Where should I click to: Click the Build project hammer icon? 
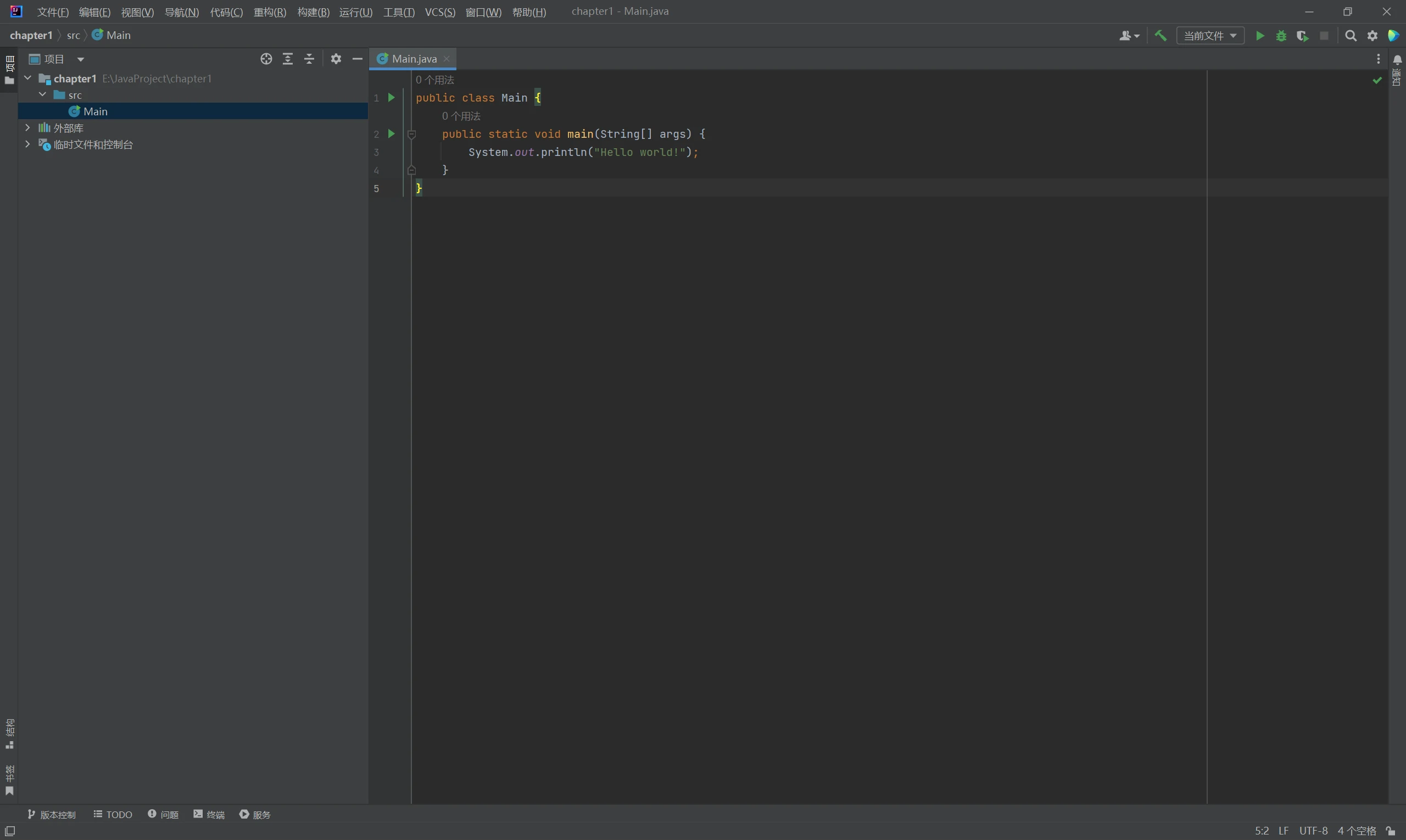point(1160,36)
